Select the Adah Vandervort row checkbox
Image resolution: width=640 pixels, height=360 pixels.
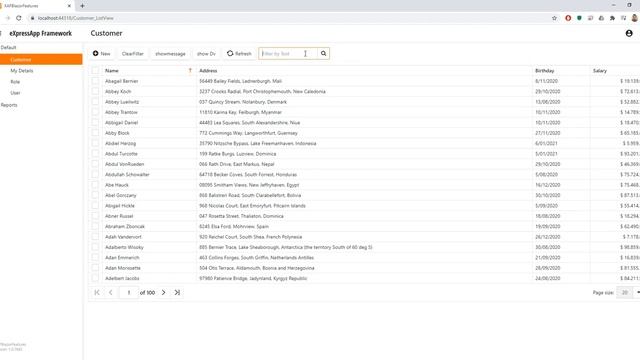click(x=95, y=237)
